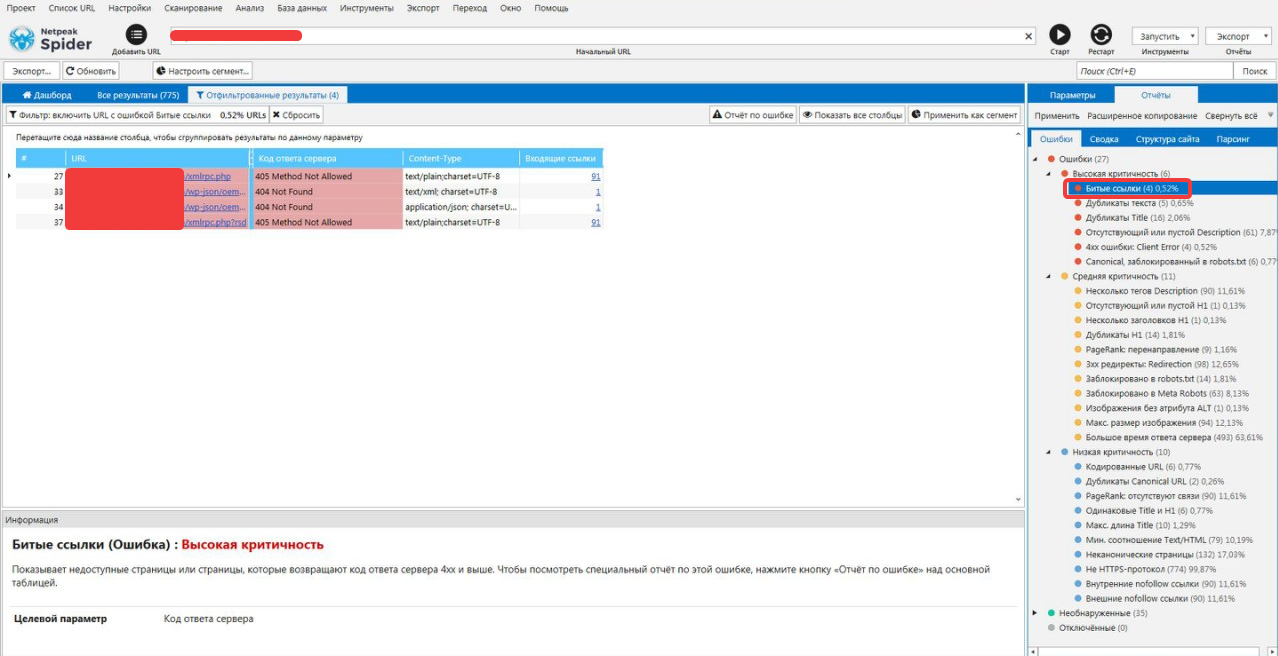Click the Рестарт circular arrows icon
This screenshot has width=1278, height=656.
point(1101,34)
